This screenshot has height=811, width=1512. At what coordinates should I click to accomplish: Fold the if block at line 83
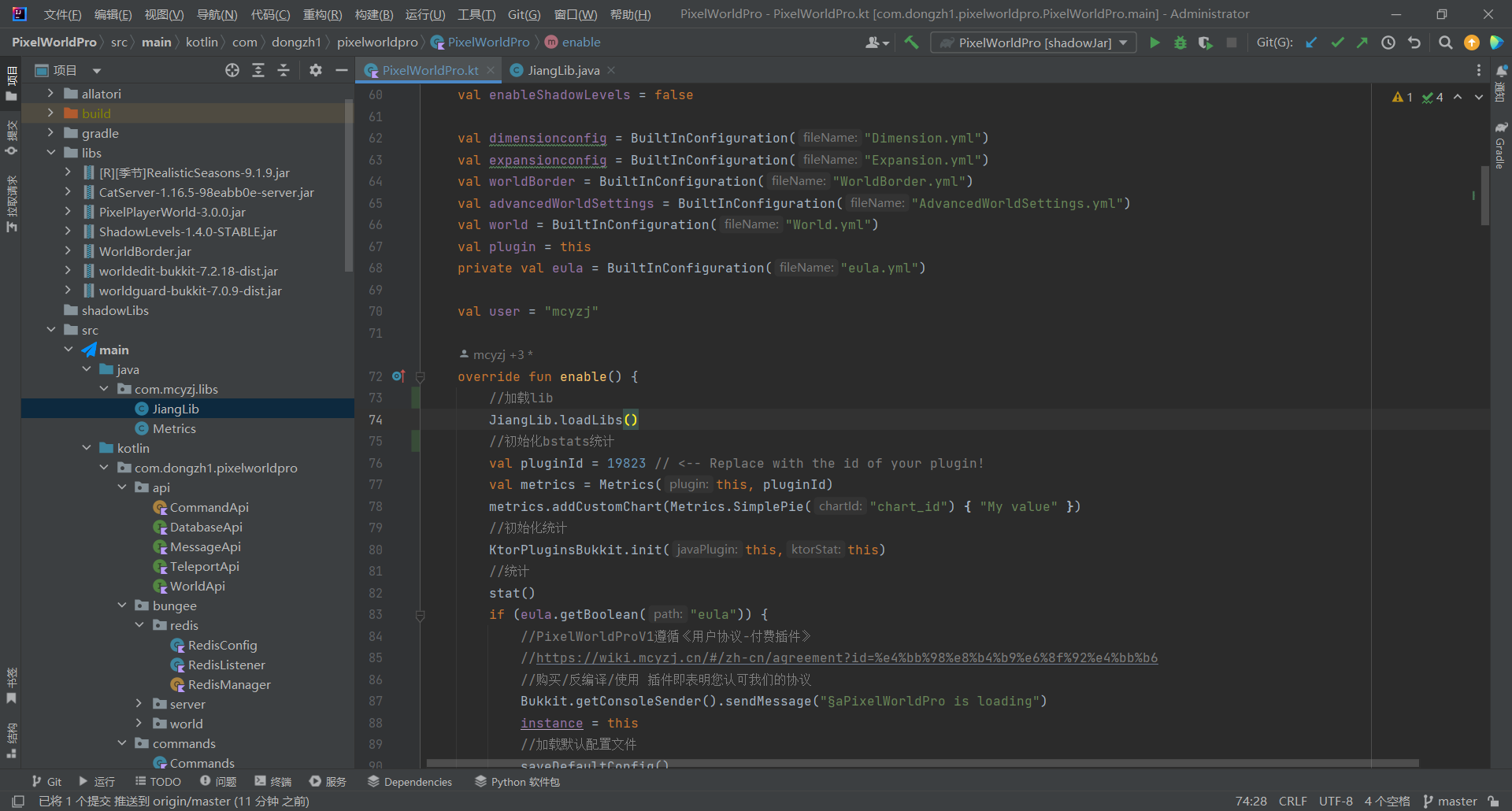click(421, 615)
